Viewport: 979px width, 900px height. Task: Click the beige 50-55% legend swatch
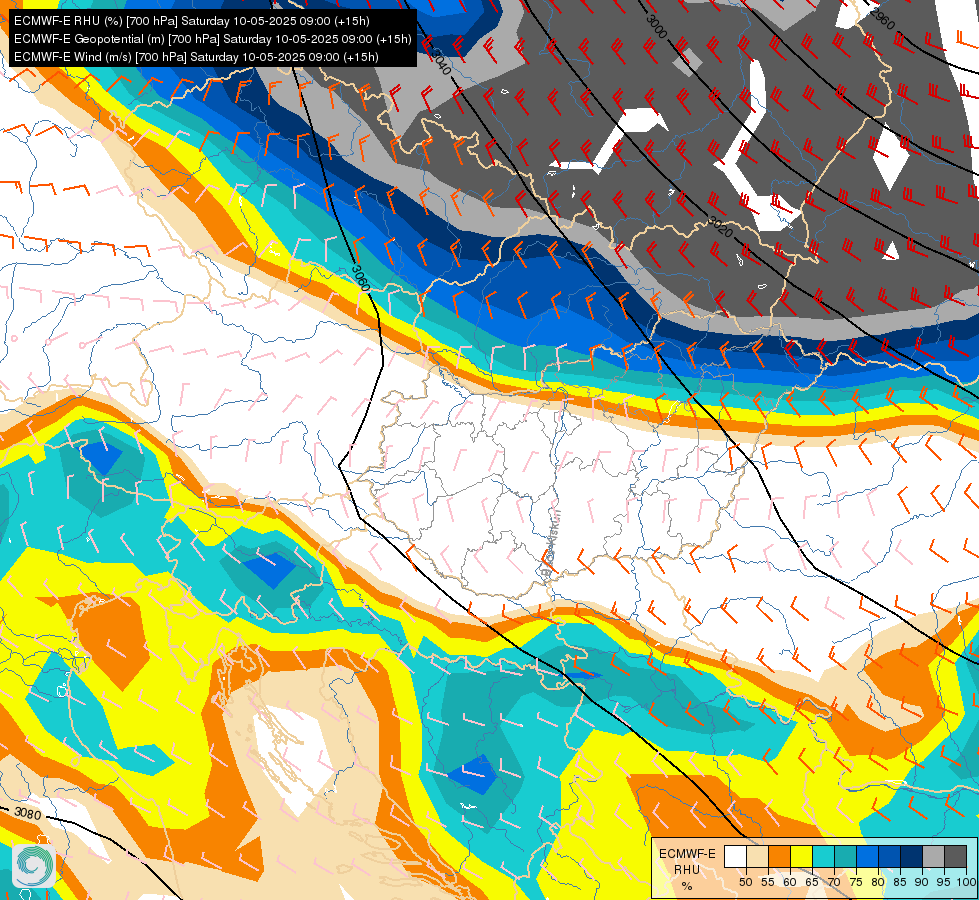(x=757, y=856)
